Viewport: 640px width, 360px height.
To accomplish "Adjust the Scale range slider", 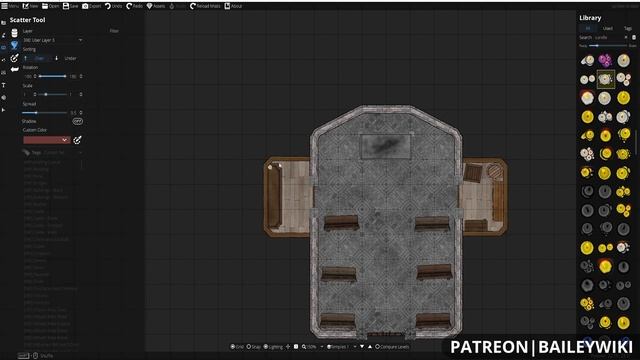I will pos(52,94).
